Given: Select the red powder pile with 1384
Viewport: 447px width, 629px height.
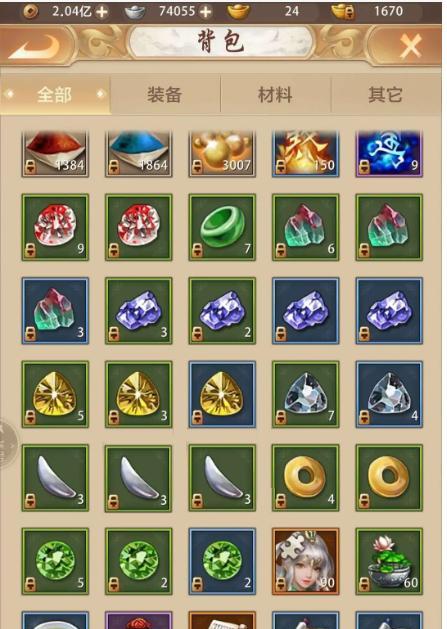Looking at the screenshot, I should [x=55, y=154].
